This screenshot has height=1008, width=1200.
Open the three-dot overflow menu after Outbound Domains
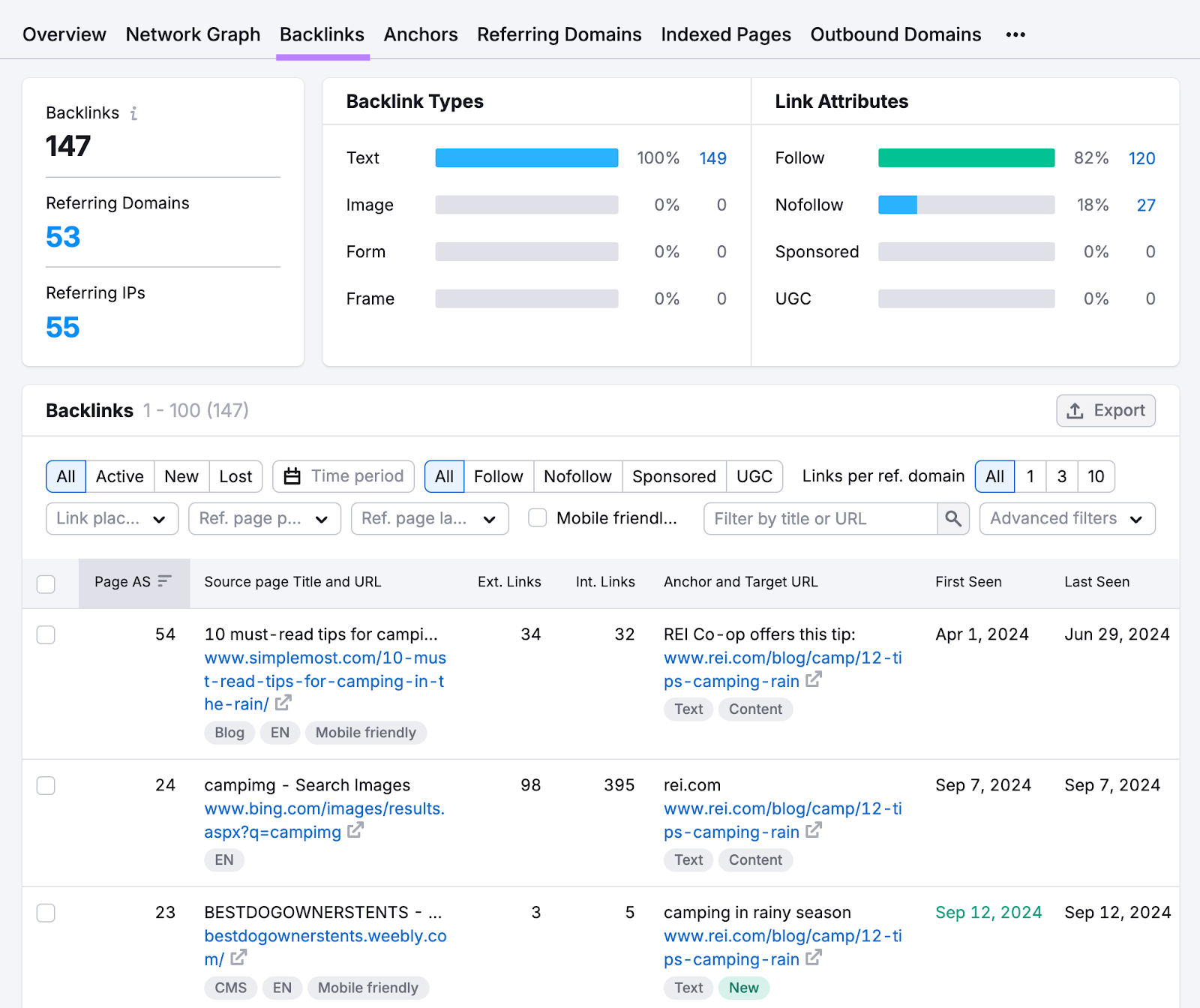1015,34
